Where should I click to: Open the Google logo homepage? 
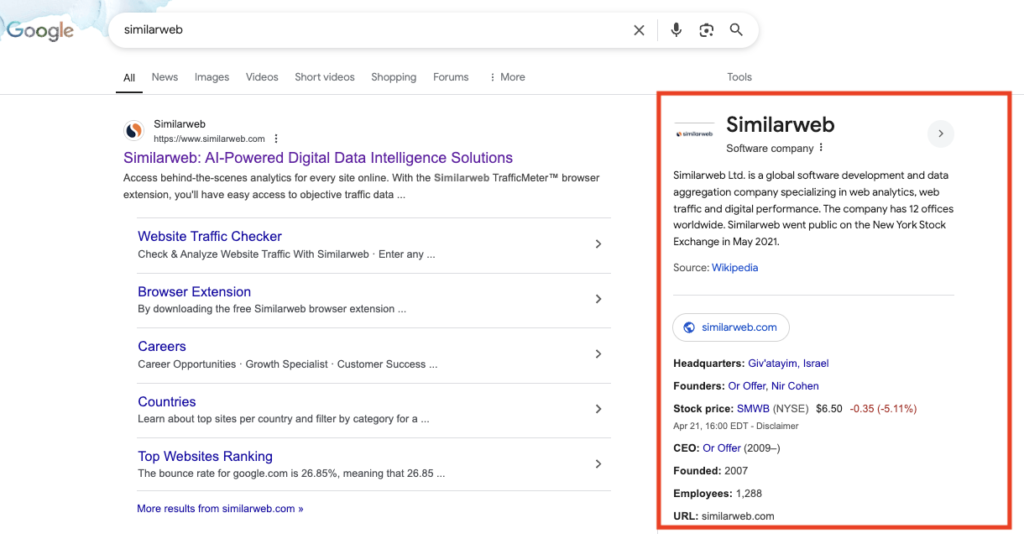[x=39, y=30]
